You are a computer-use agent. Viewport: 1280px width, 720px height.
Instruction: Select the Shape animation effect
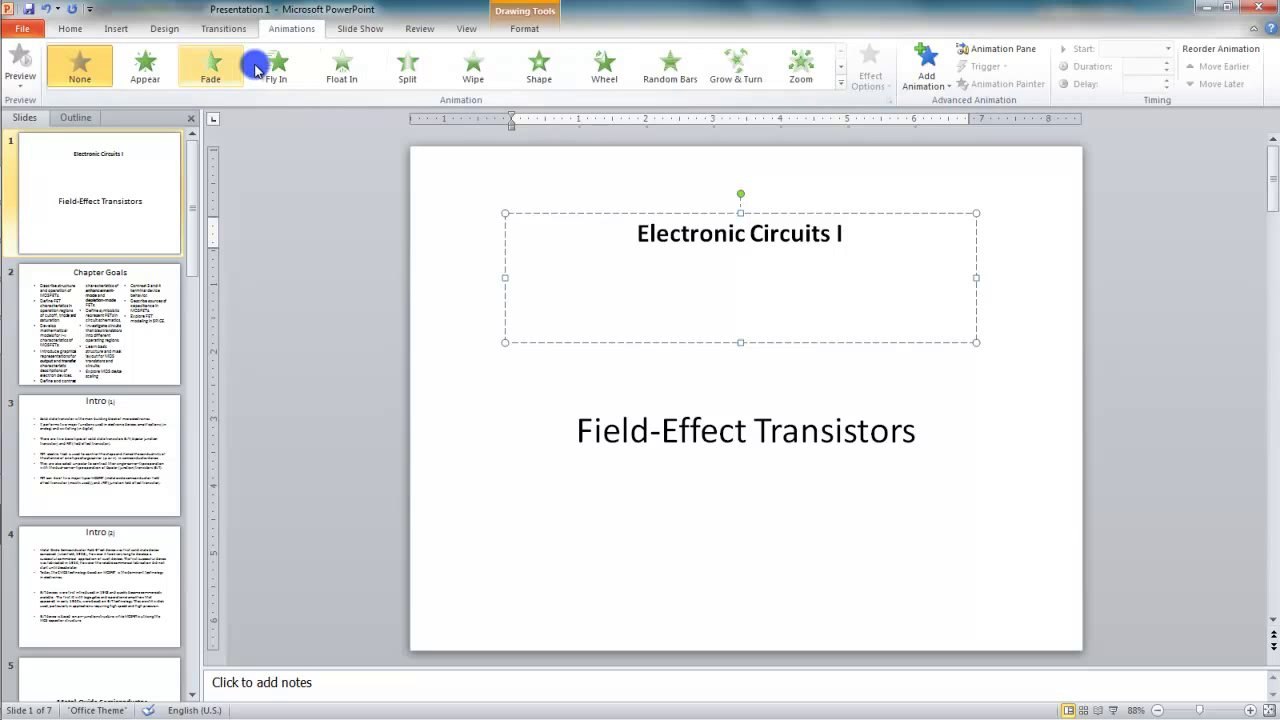(539, 66)
